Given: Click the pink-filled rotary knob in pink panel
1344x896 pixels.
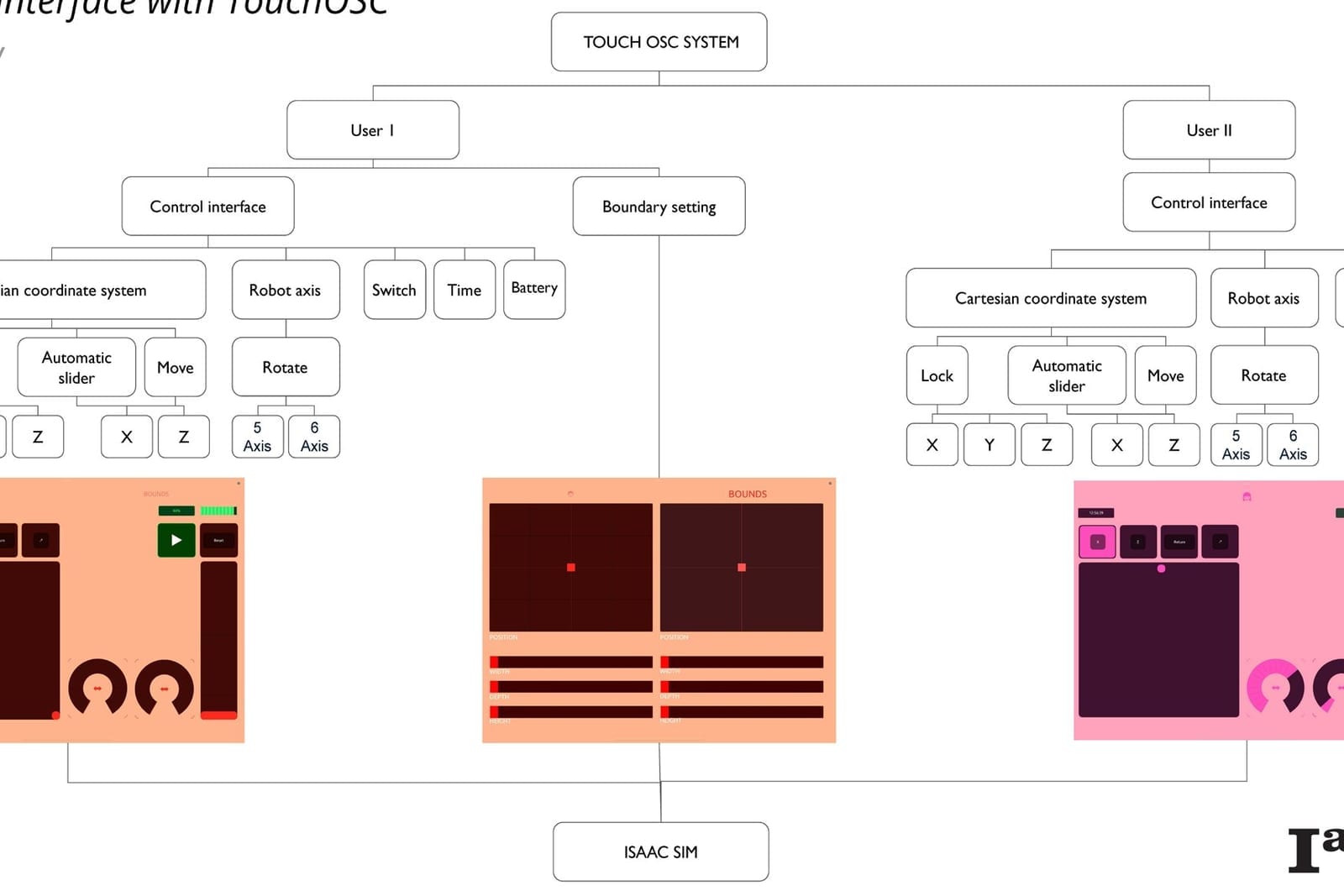Looking at the screenshot, I should pos(1275,688).
